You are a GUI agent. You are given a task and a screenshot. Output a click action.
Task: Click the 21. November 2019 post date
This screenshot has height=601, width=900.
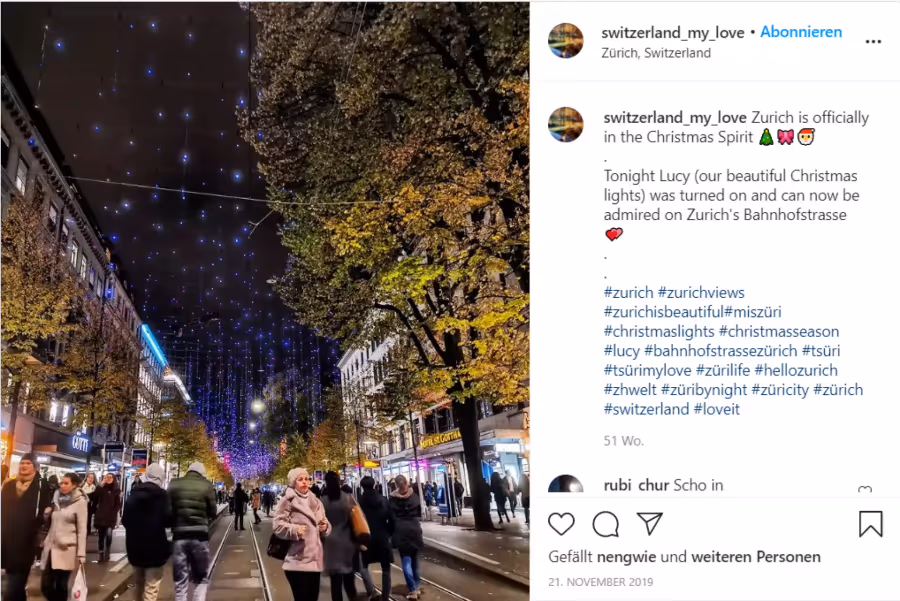pyautogui.click(x=600, y=582)
